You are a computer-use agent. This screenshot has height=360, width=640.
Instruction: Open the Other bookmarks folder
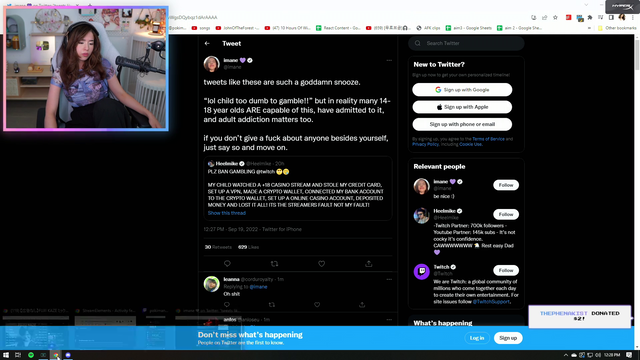617,28
